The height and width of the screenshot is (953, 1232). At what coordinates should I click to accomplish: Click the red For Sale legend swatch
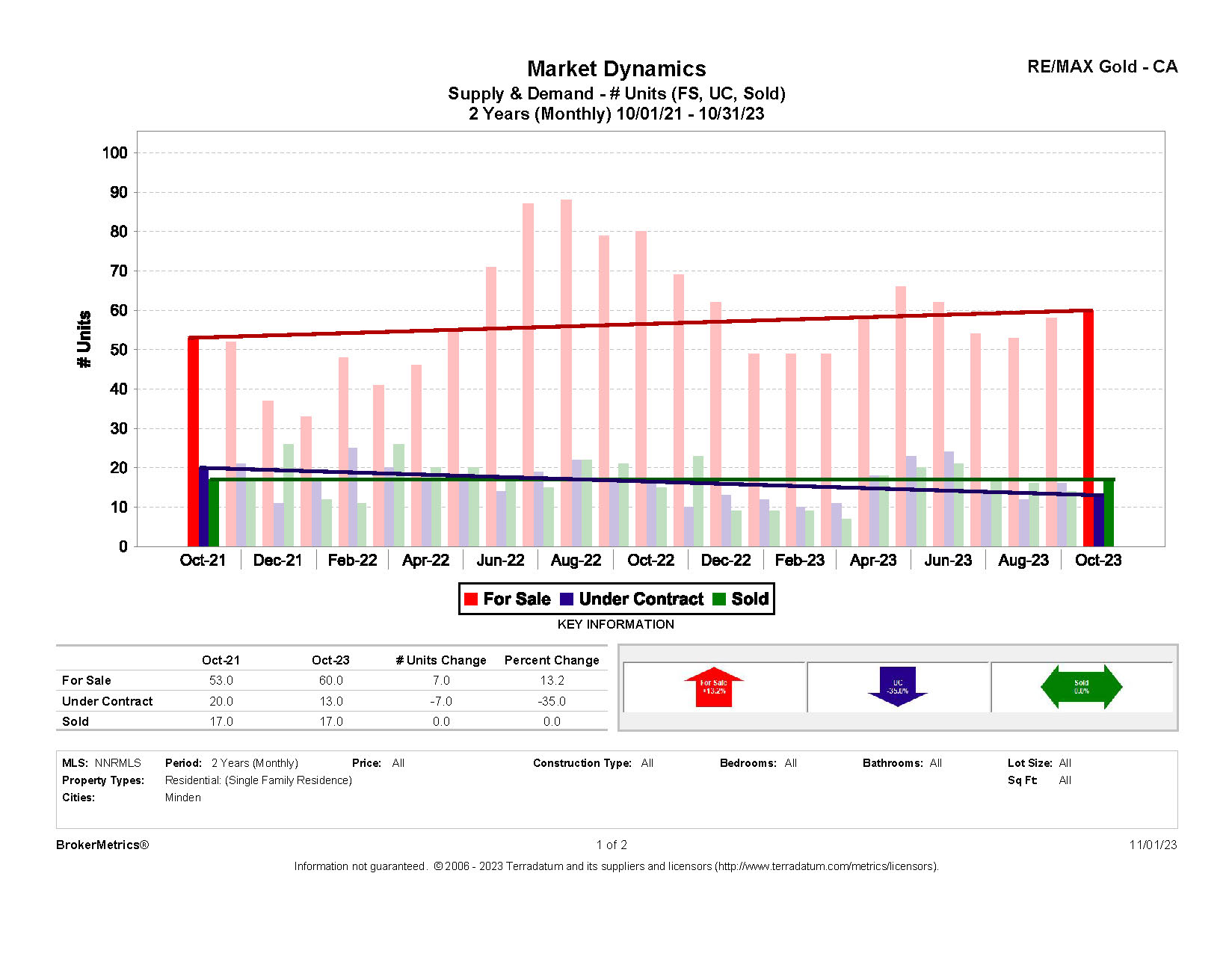click(x=471, y=599)
